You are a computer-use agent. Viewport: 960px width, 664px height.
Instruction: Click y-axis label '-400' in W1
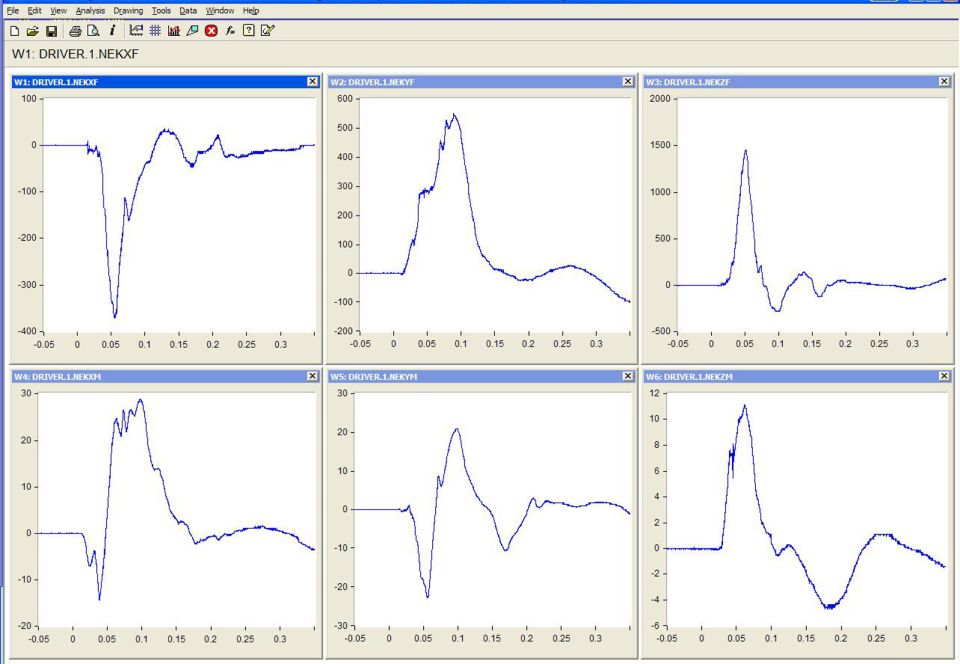click(28, 331)
